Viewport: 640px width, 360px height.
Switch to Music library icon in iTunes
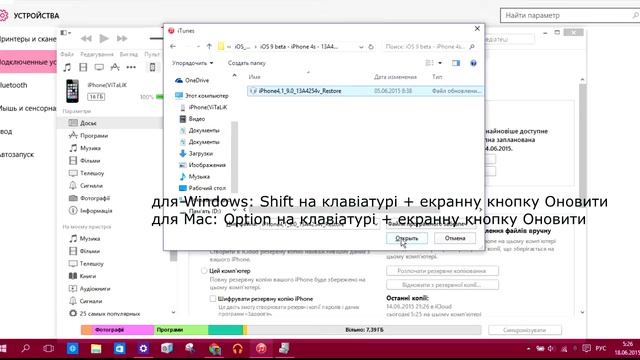[67, 67]
